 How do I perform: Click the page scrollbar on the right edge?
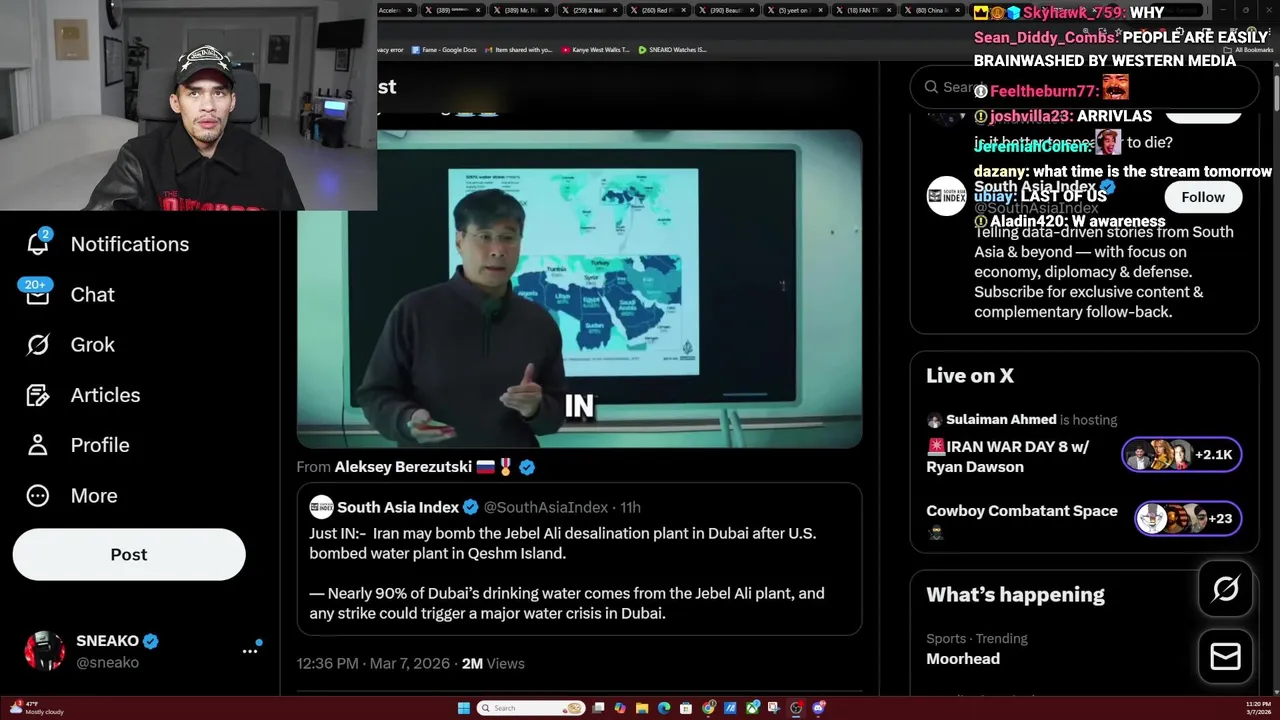pyautogui.click(x=1275, y=95)
